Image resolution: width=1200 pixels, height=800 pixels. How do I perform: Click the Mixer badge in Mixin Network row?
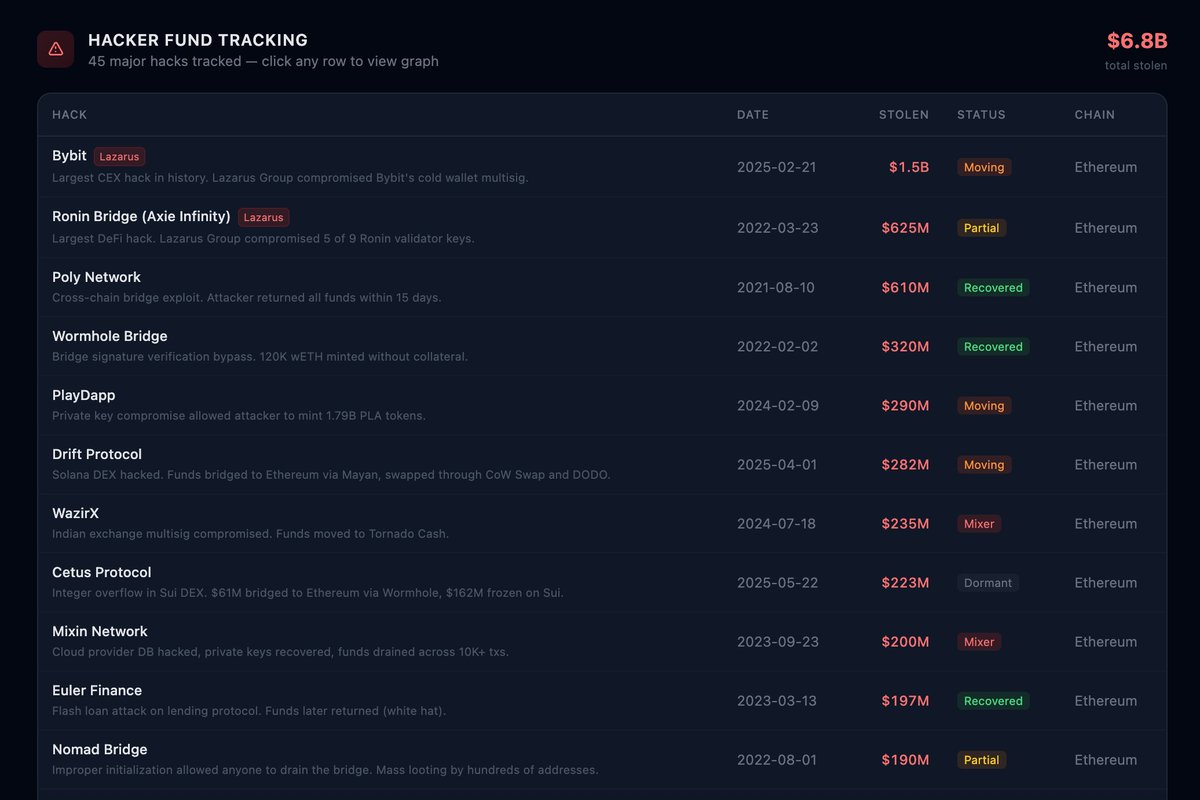coord(979,641)
